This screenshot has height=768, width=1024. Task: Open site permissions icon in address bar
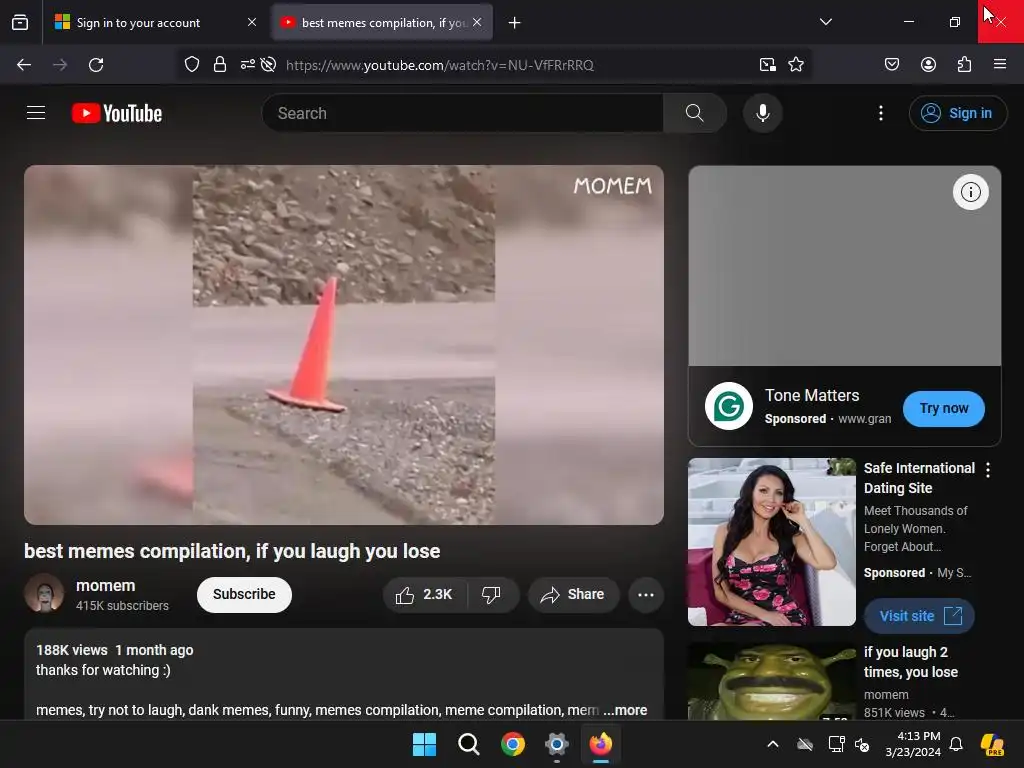click(248, 65)
